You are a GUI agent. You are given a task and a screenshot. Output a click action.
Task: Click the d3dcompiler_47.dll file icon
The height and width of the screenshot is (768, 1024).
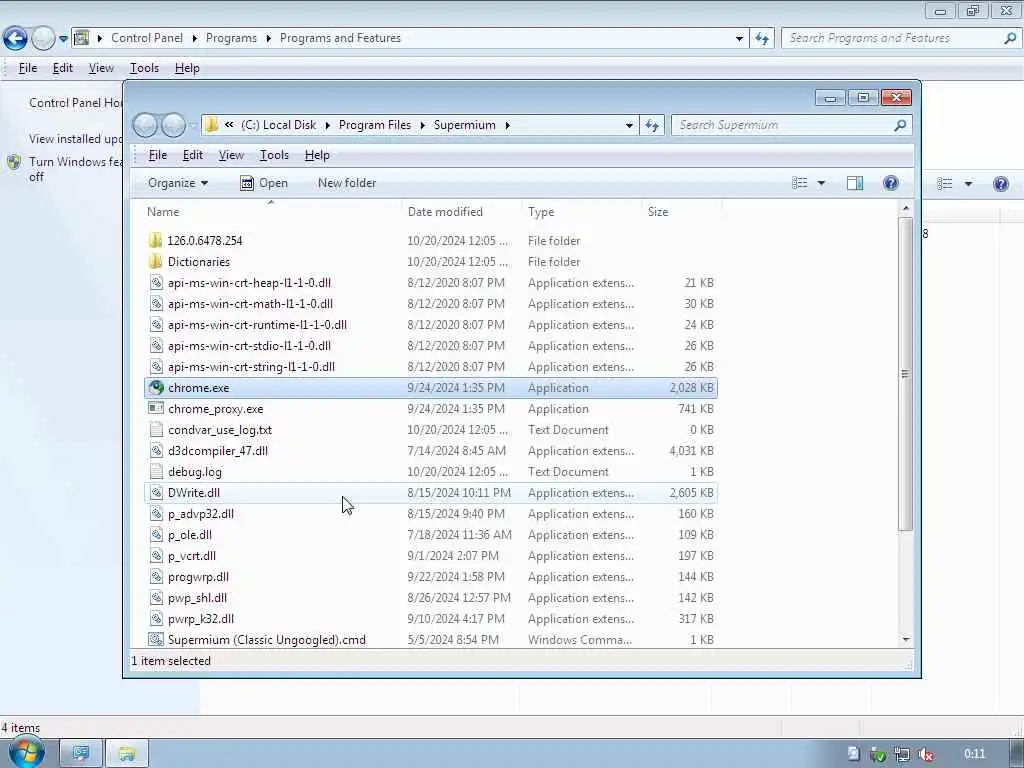click(156, 451)
